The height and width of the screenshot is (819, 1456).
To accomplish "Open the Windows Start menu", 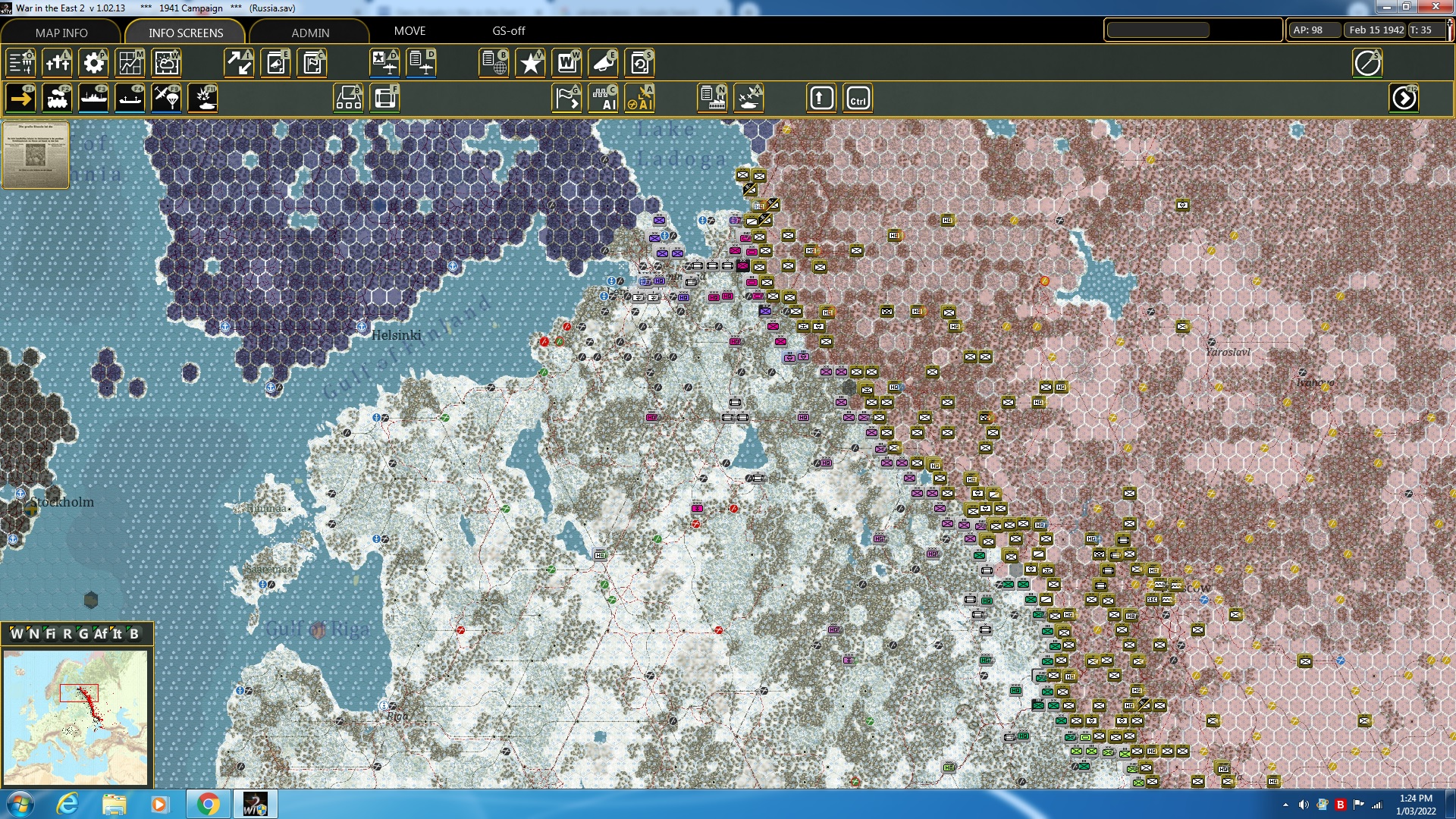I will (20, 804).
